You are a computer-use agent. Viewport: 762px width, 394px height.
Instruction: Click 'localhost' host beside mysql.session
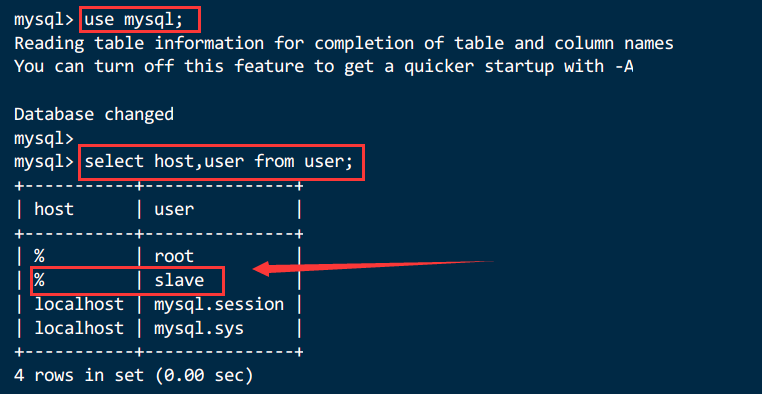point(79,304)
